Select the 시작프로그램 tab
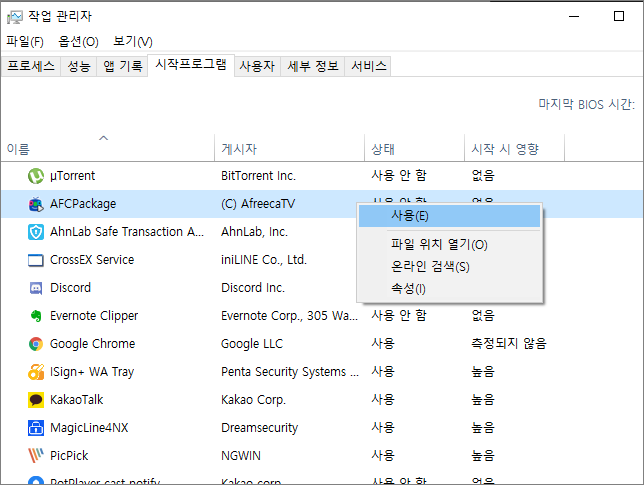The width and height of the screenshot is (644, 485). coord(191,65)
